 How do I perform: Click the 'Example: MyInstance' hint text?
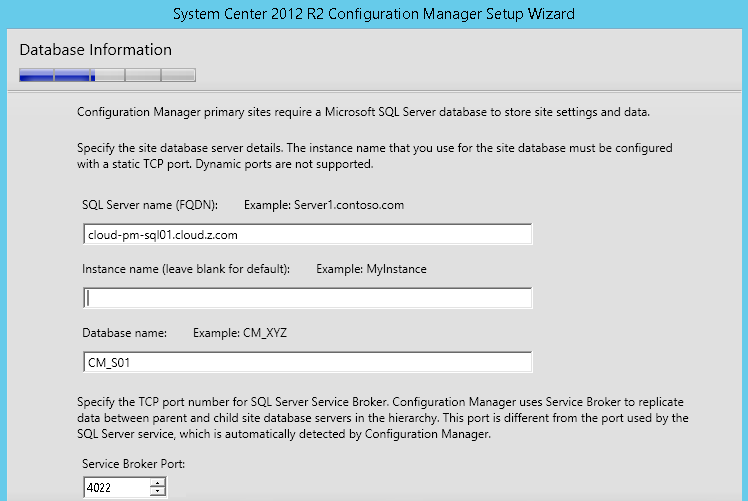point(371,269)
